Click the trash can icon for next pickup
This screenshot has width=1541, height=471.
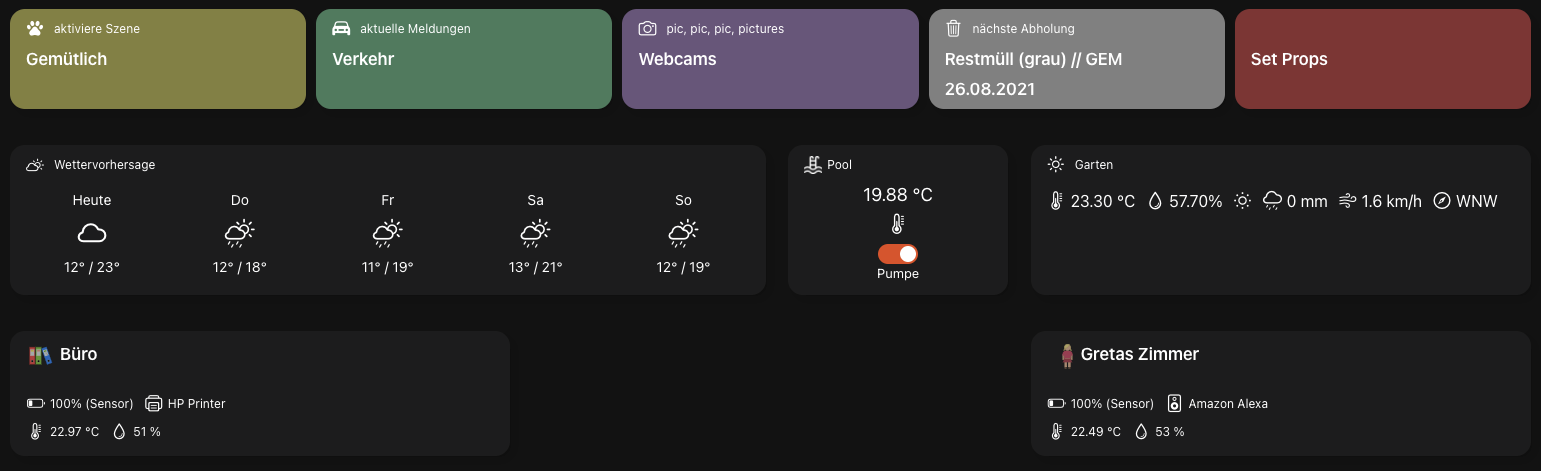tap(954, 29)
